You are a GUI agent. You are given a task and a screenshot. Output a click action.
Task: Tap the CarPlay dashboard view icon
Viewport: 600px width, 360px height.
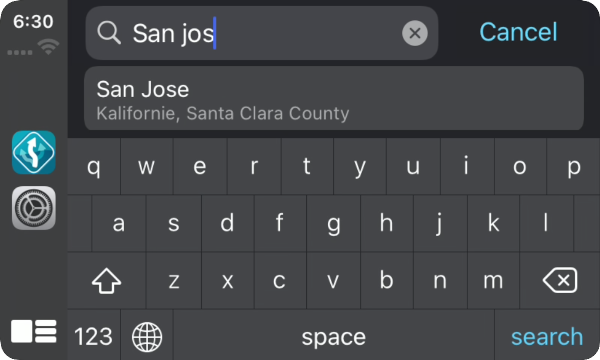click(x=34, y=331)
